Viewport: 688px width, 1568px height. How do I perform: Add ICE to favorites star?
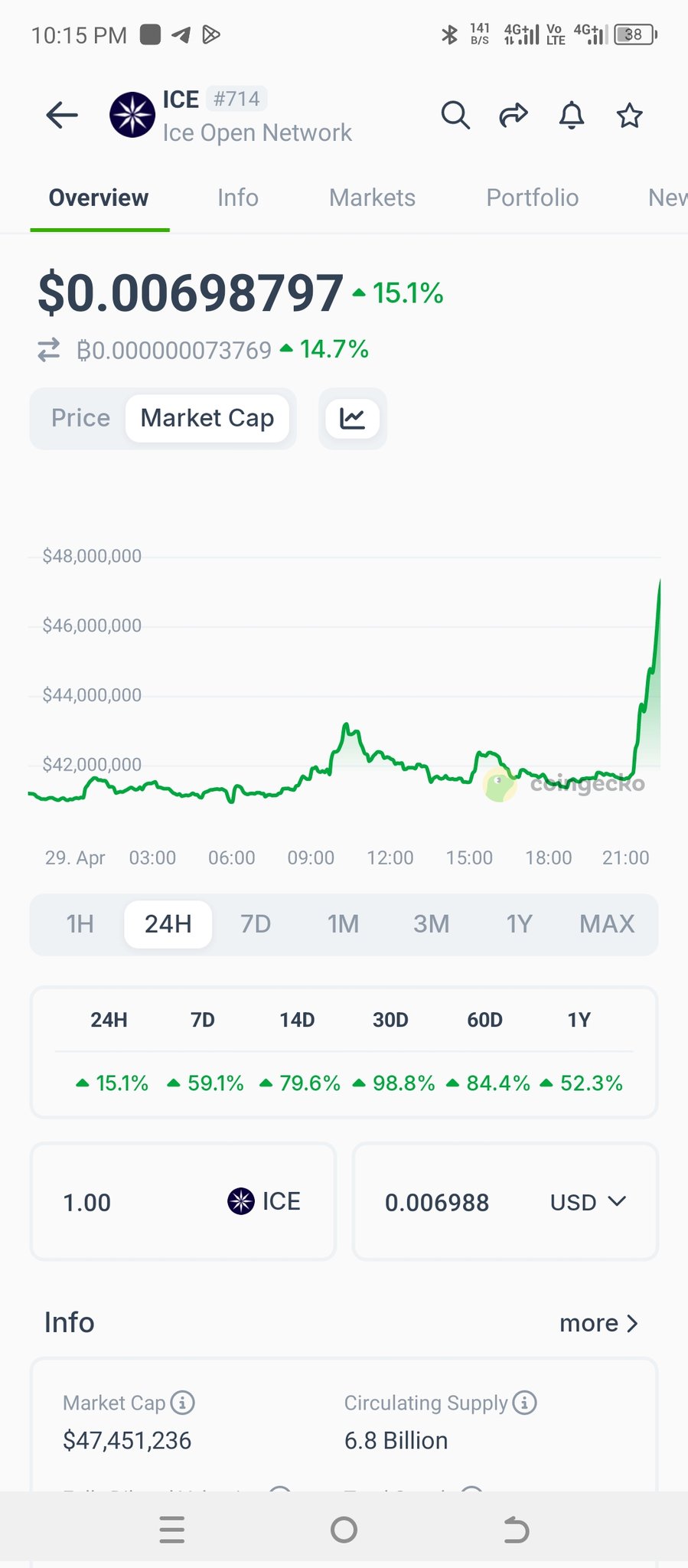point(630,116)
